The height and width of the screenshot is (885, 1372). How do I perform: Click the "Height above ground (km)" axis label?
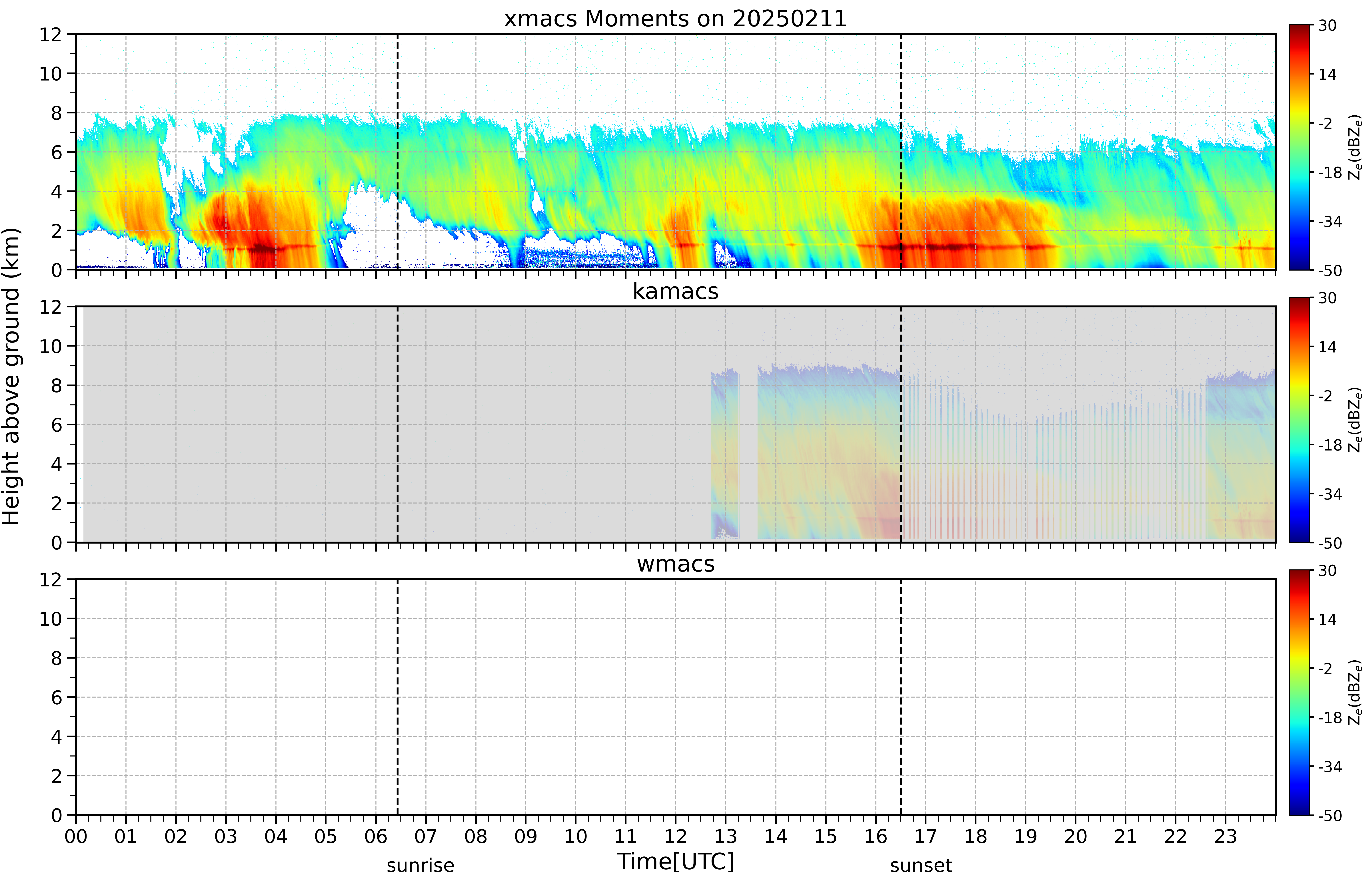[11, 376]
